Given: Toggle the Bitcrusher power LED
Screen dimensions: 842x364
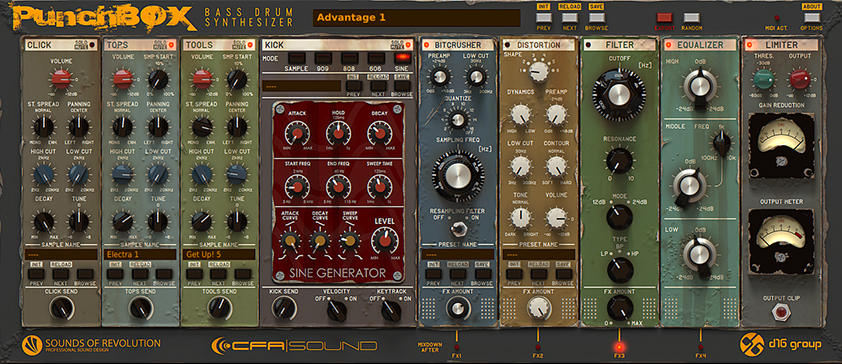Looking at the screenshot, I should coord(427,45).
